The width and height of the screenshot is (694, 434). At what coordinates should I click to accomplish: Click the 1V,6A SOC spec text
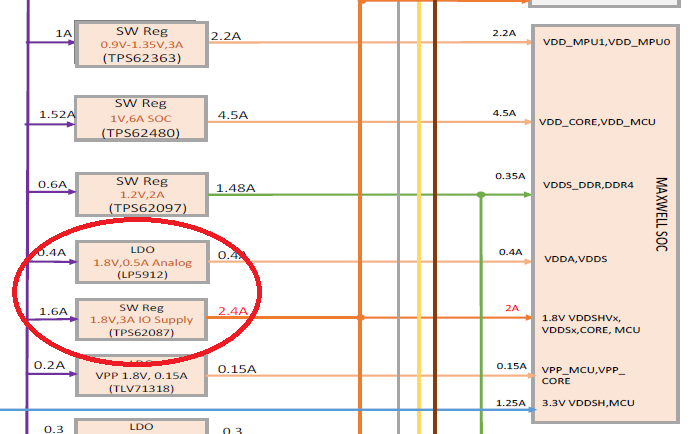tap(141, 119)
